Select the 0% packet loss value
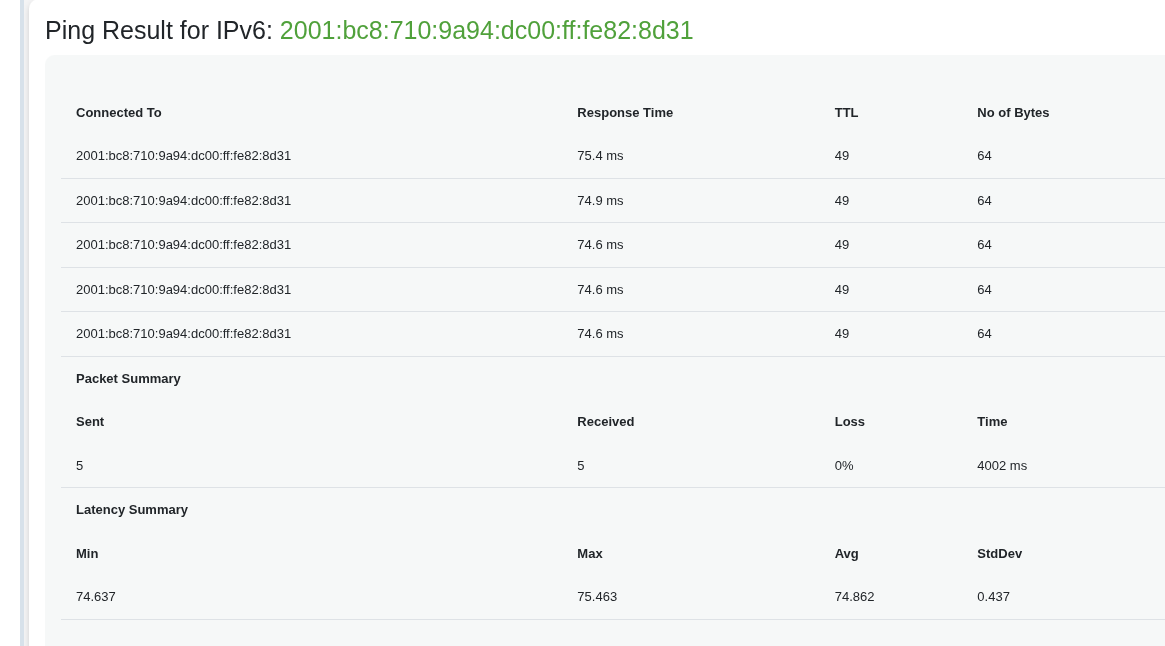Screen dimensions: 1165x646 [844, 466]
